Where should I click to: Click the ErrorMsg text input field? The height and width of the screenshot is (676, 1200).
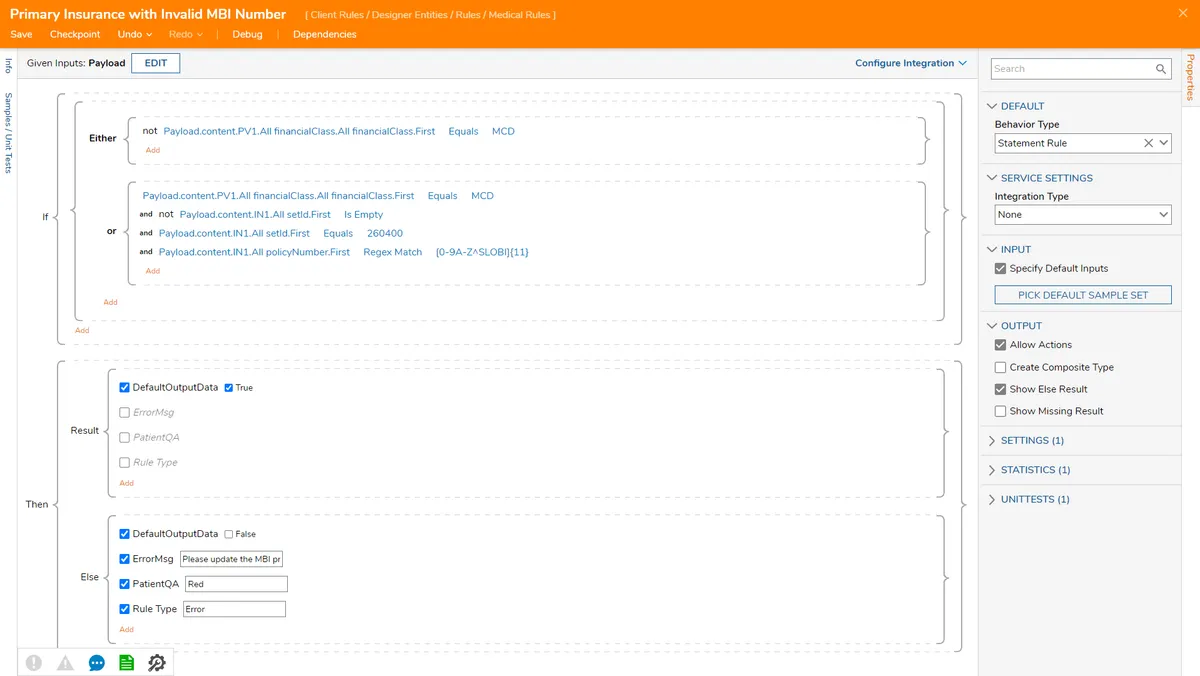(x=232, y=559)
